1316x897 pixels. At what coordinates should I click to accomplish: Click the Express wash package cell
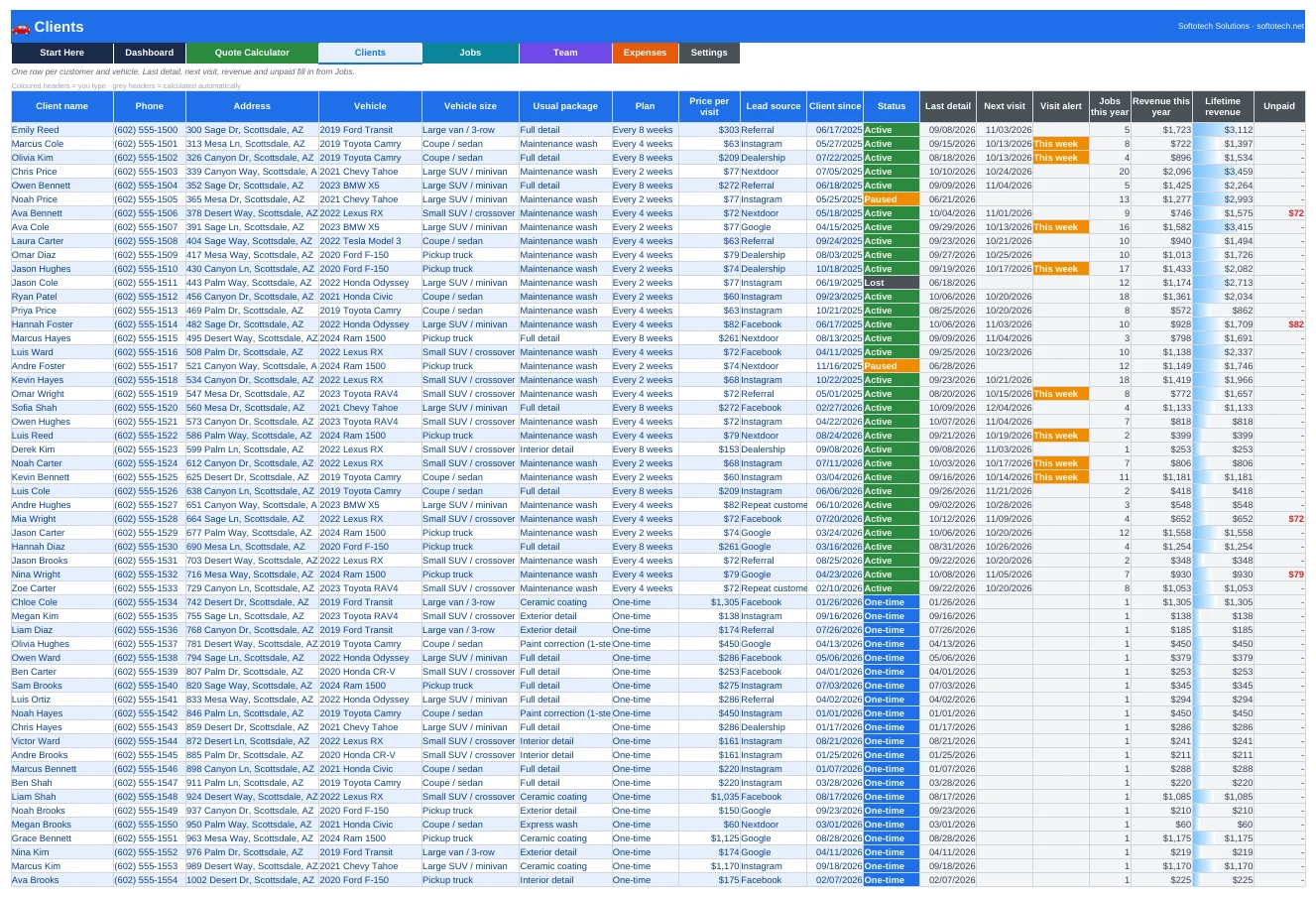[x=565, y=825]
